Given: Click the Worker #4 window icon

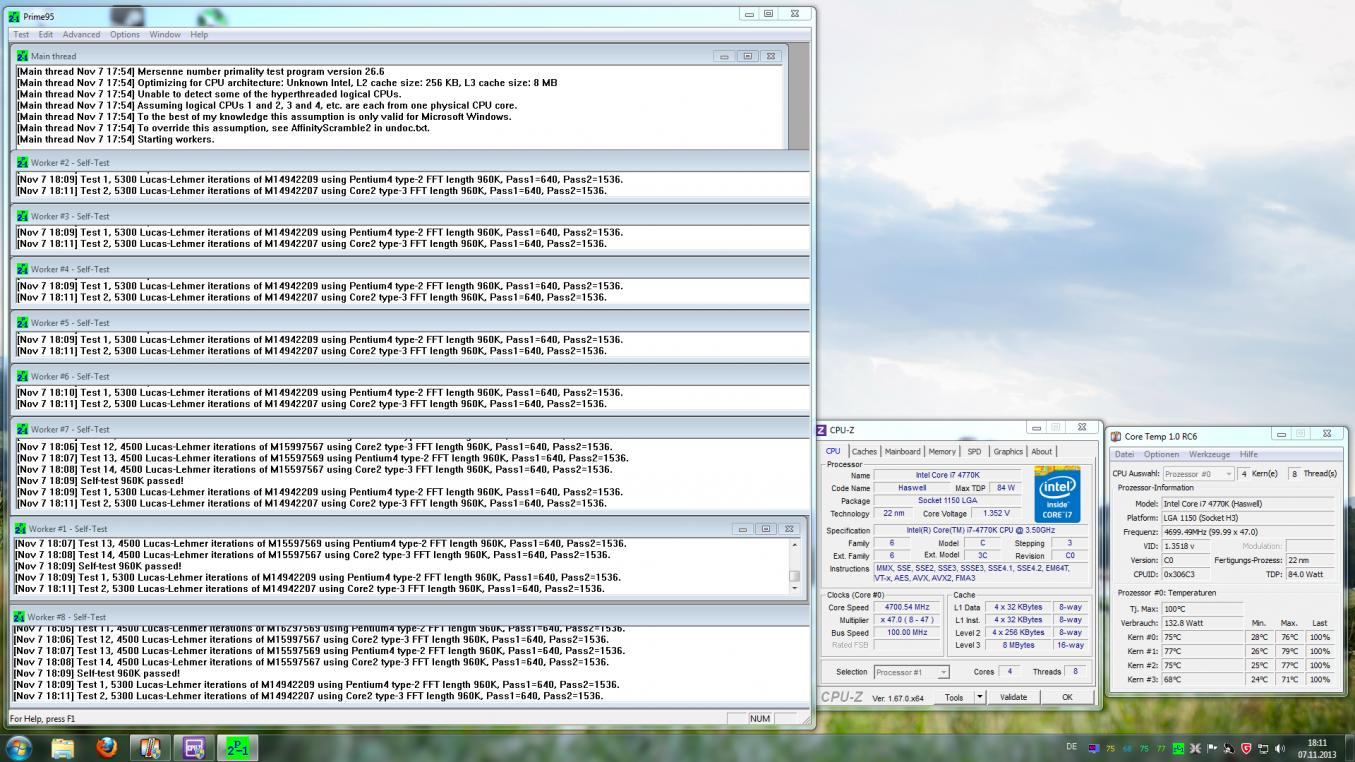Looking at the screenshot, I should click(23, 269).
